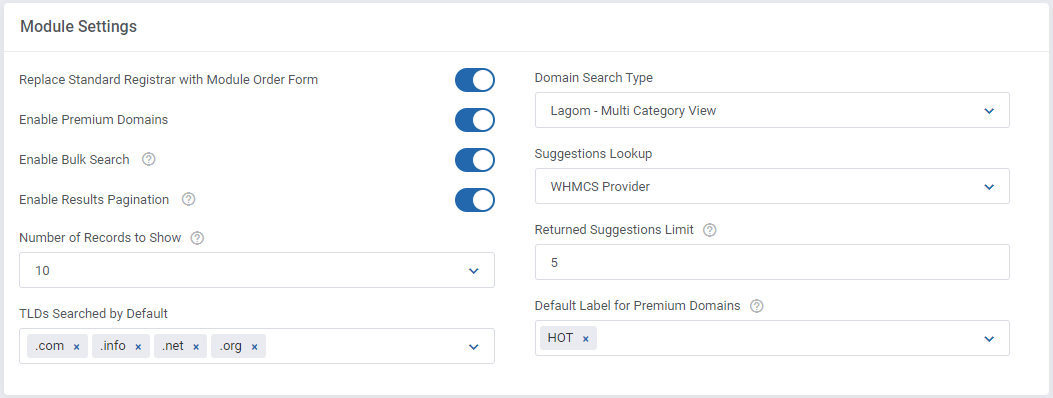Remove the .org TLD tag
1053x398 pixels.
[255, 347]
